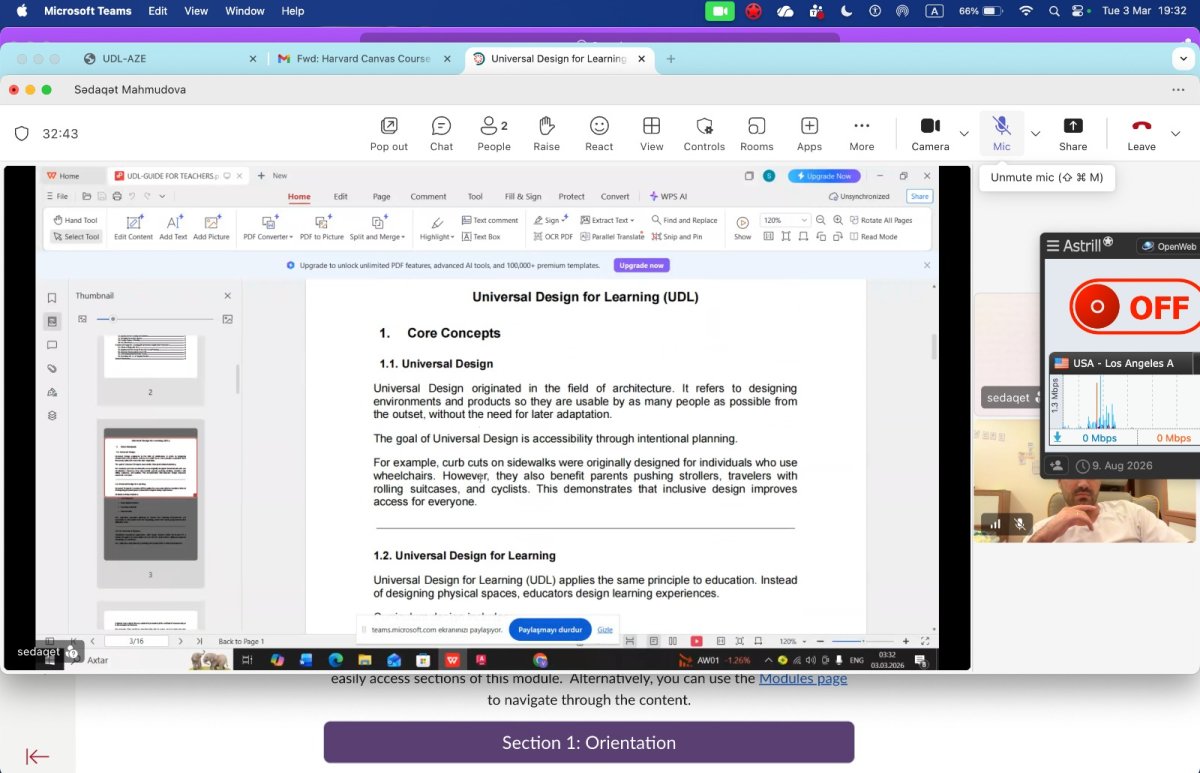Open the WPS AI tab

click(668, 196)
